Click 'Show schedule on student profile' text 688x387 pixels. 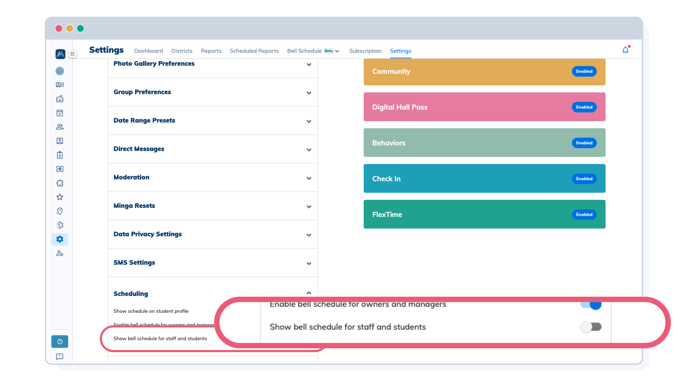pos(151,311)
